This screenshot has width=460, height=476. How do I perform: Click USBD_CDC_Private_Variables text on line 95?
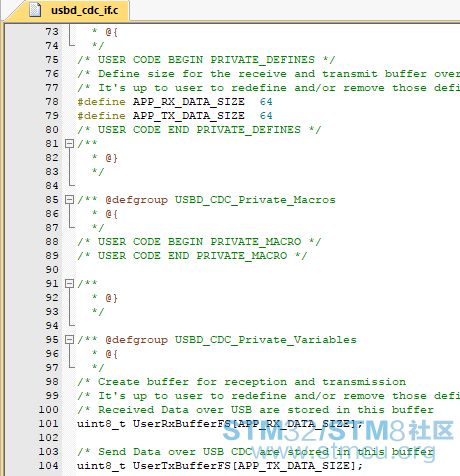[x=266, y=340]
